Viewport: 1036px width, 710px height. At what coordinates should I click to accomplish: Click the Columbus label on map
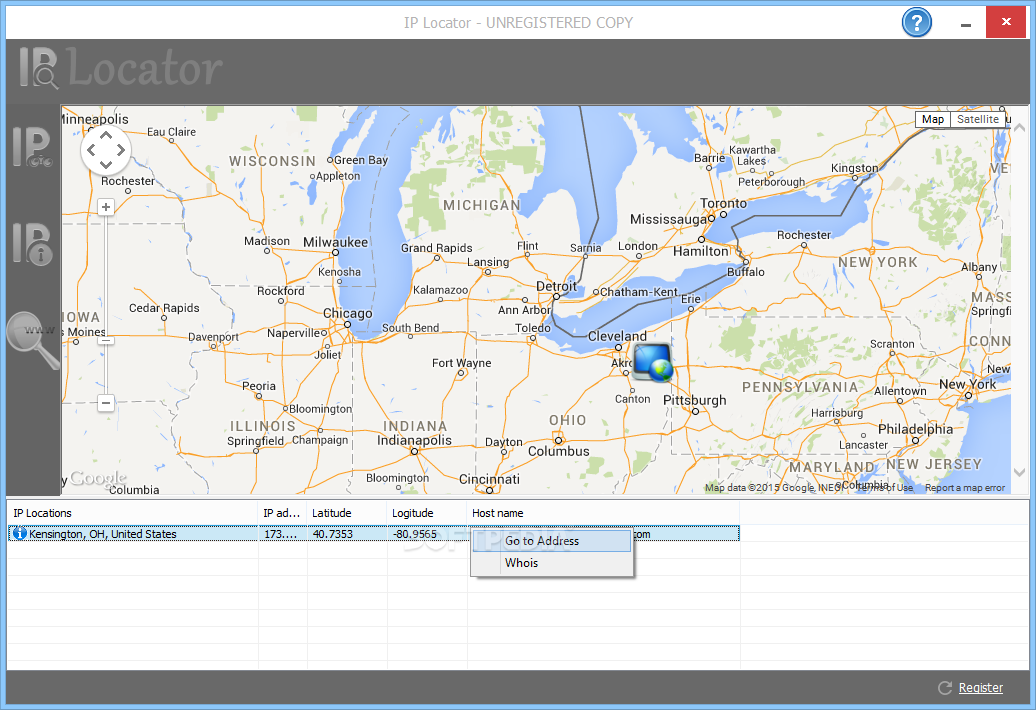tap(558, 451)
